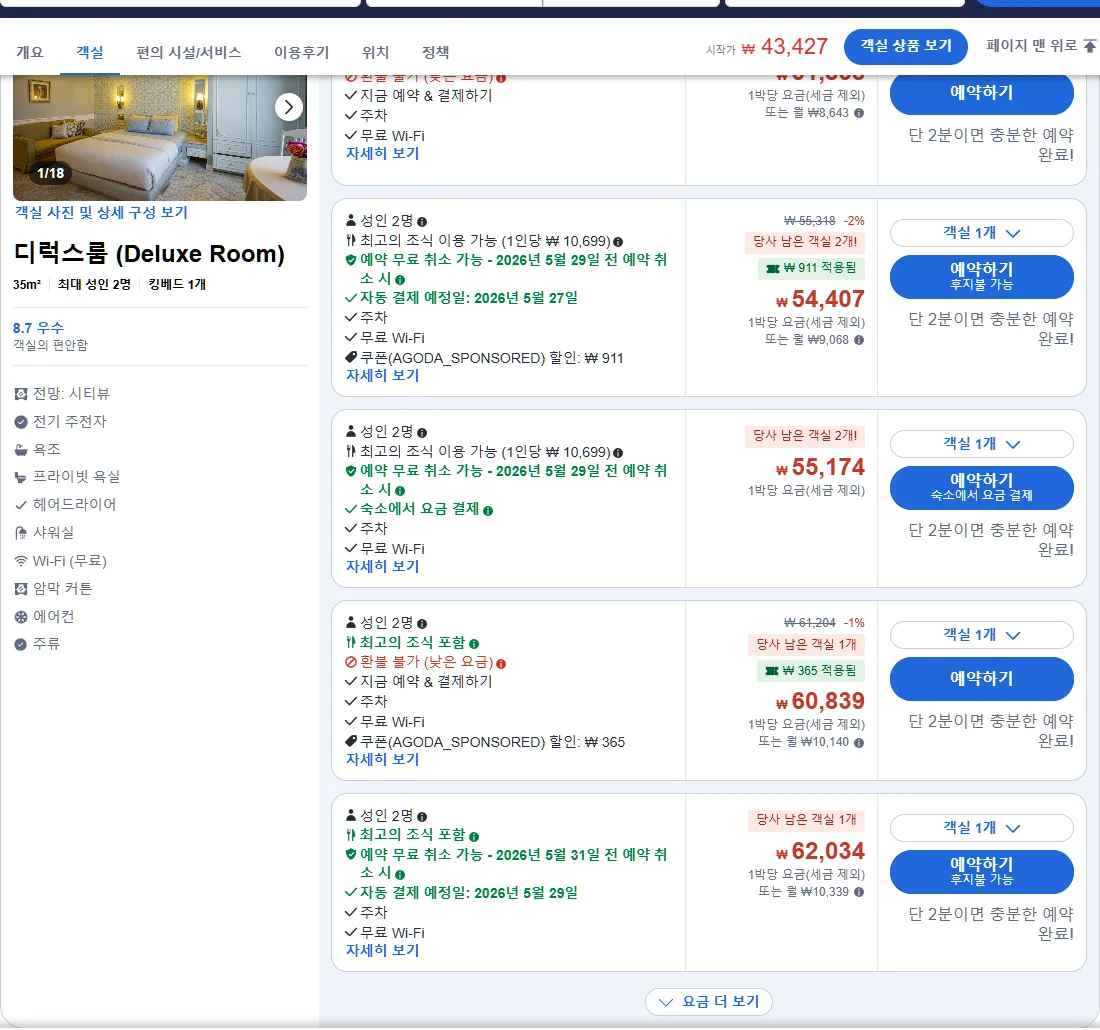Click 자세히 보기 in the ₩60,839 offer

pos(382,759)
